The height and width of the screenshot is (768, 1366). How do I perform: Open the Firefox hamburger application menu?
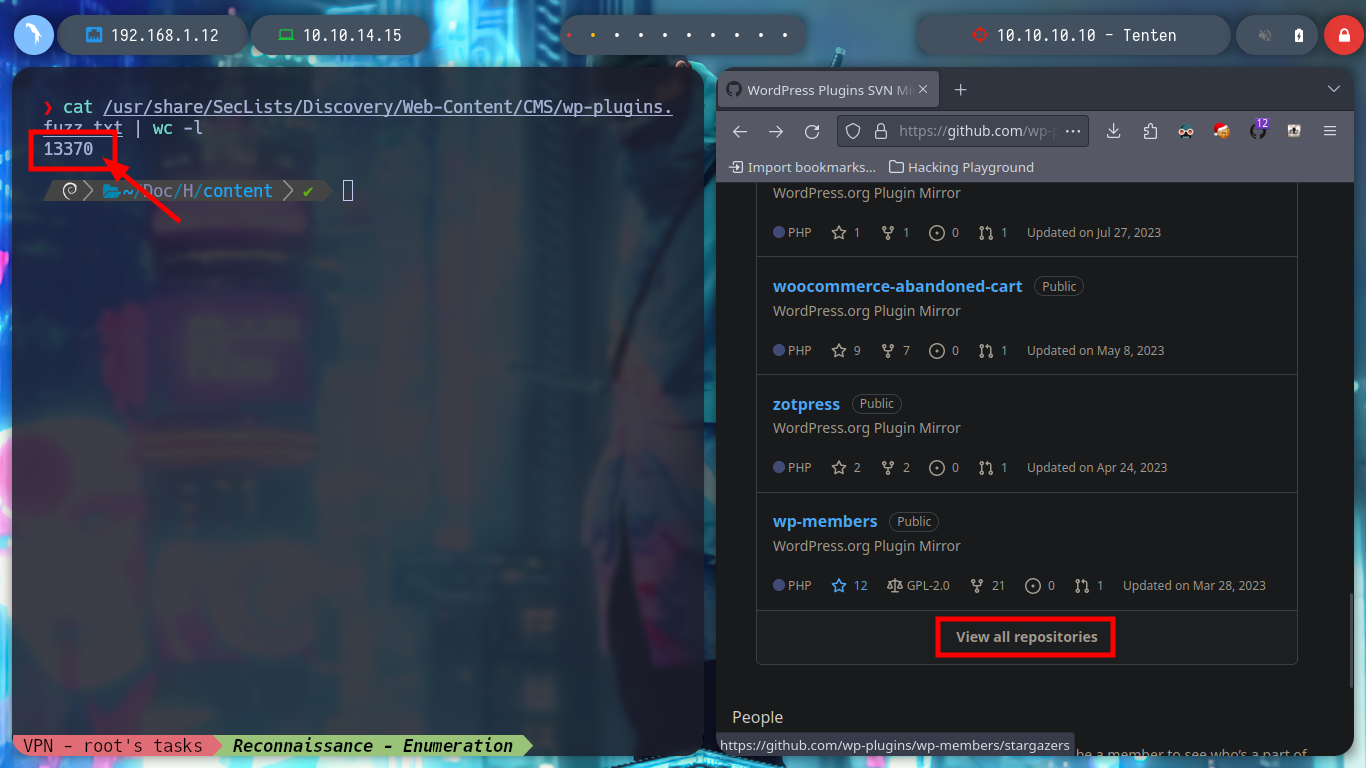[x=1330, y=131]
